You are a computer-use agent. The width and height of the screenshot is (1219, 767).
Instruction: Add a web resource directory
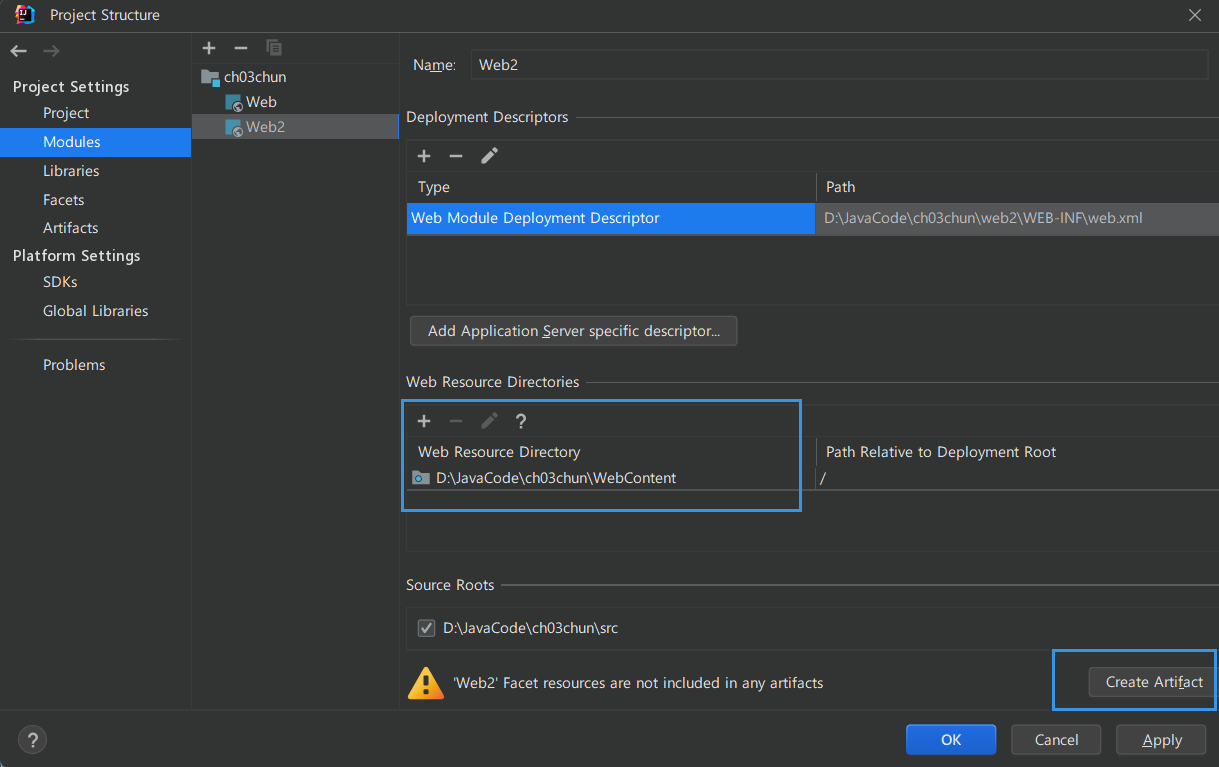point(424,421)
